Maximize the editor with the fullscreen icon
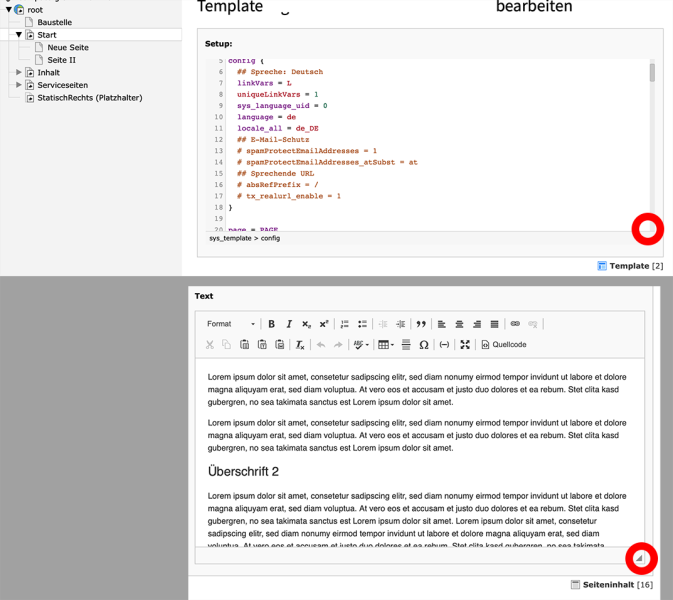 pos(465,345)
